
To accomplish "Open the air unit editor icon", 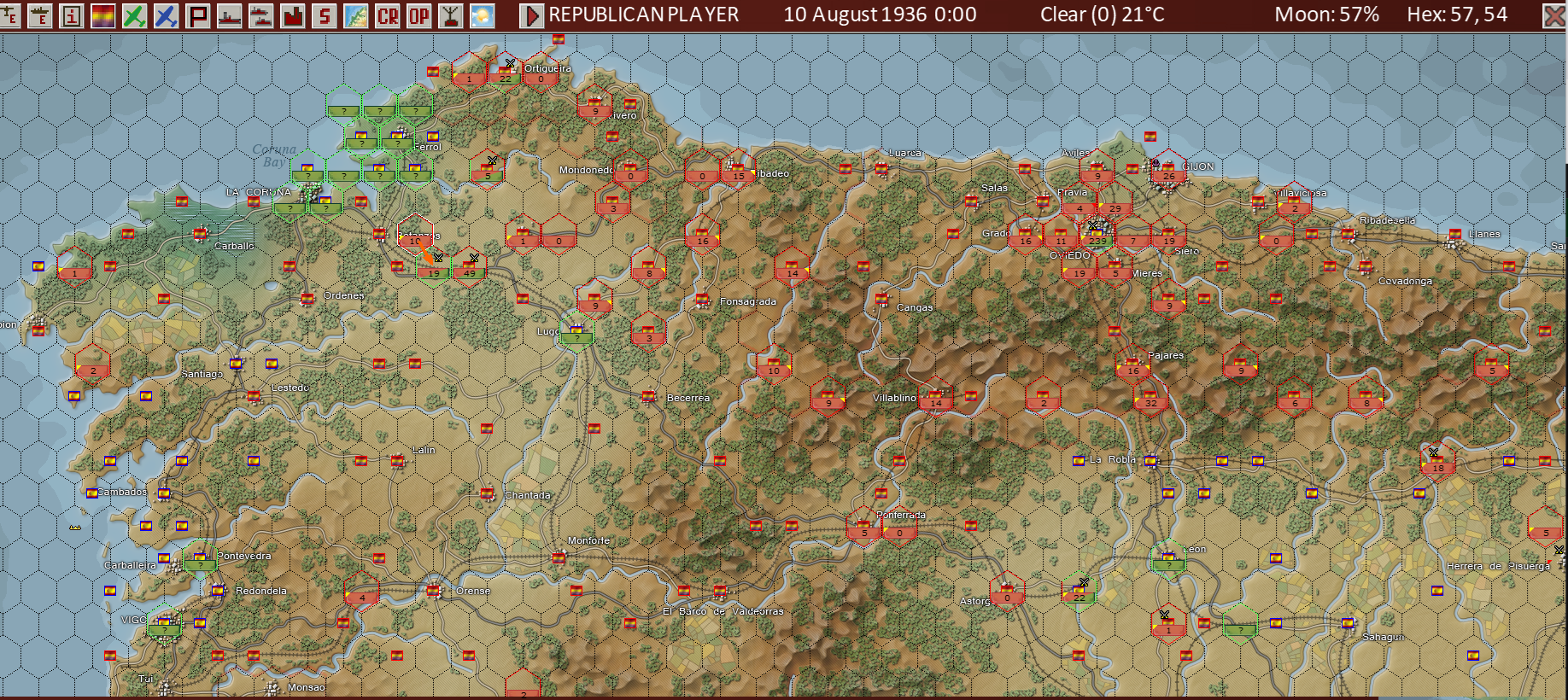I will tap(9, 15).
